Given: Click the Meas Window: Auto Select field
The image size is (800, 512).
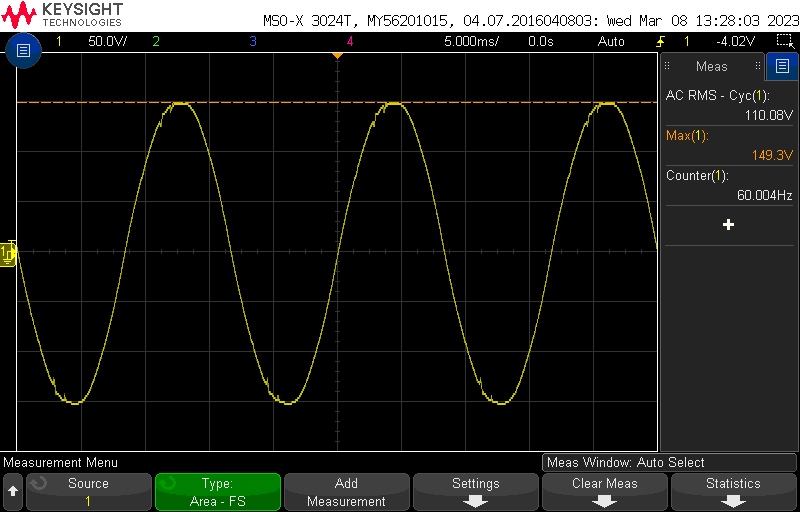Looking at the screenshot, I should point(669,463).
